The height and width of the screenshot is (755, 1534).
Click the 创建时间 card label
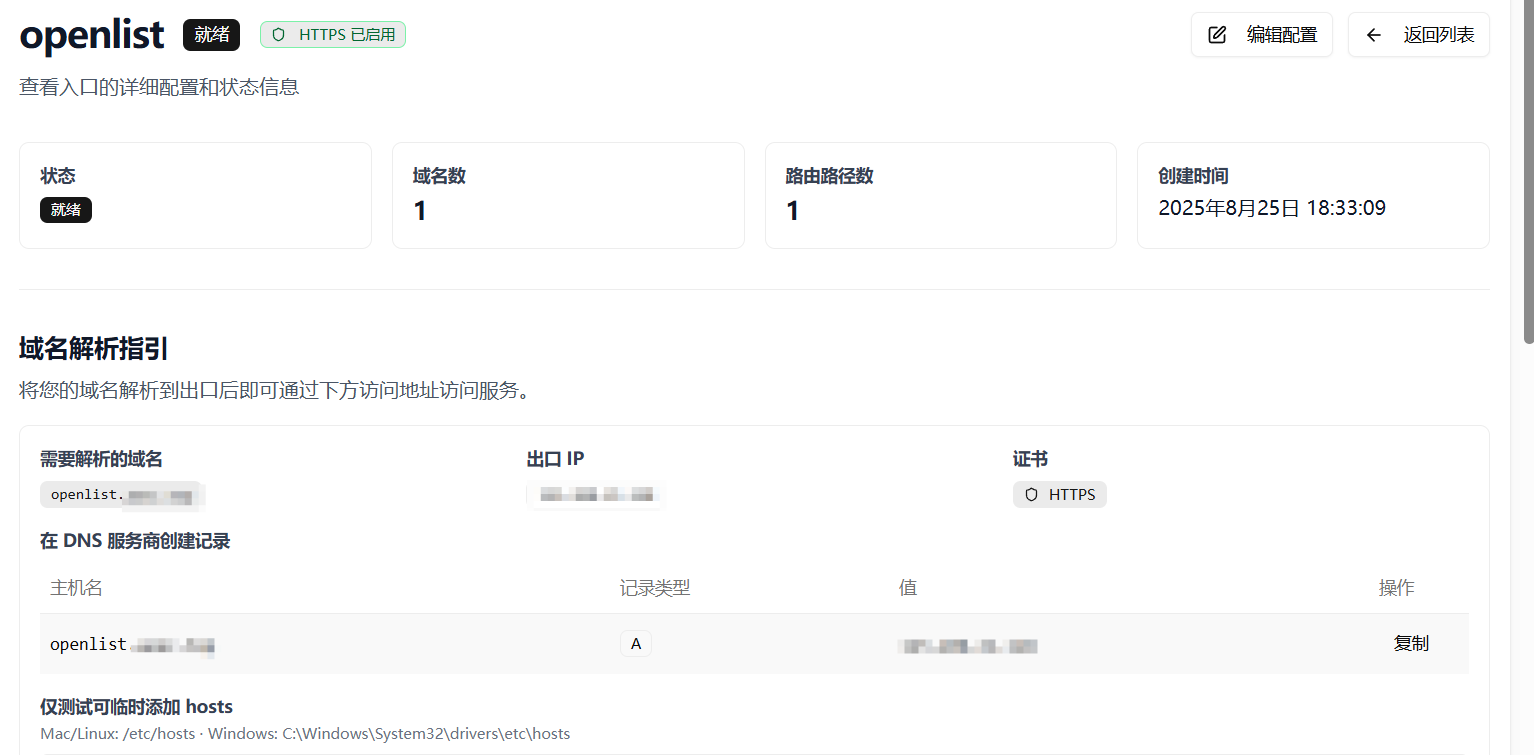coord(1193,176)
